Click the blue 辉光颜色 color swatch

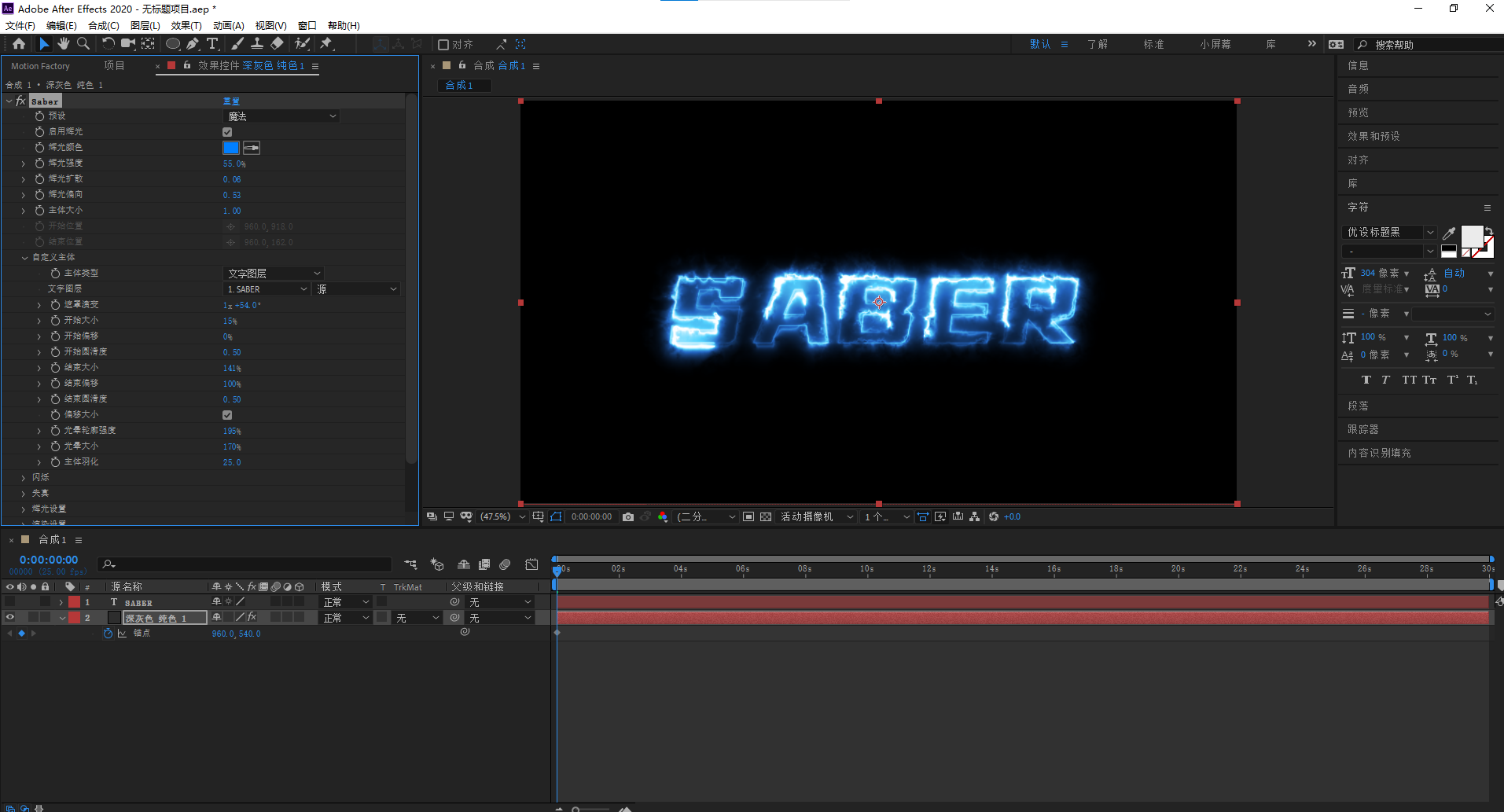(x=231, y=148)
